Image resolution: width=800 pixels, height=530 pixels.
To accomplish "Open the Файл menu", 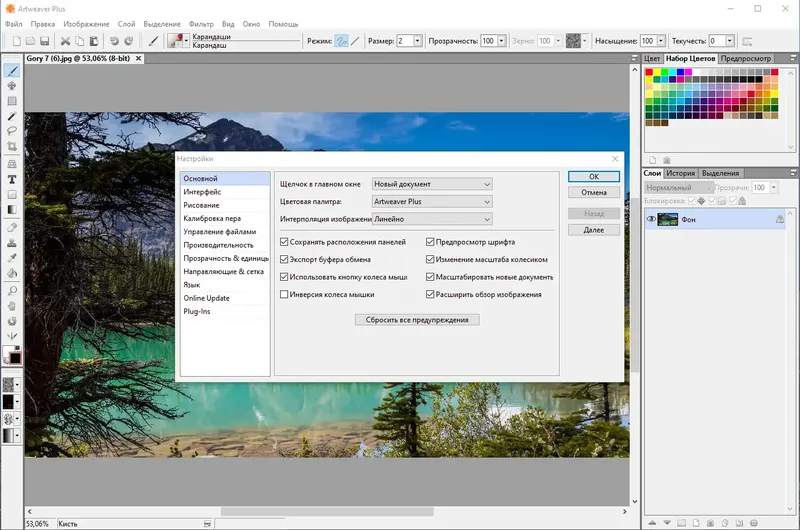I will pos(14,24).
